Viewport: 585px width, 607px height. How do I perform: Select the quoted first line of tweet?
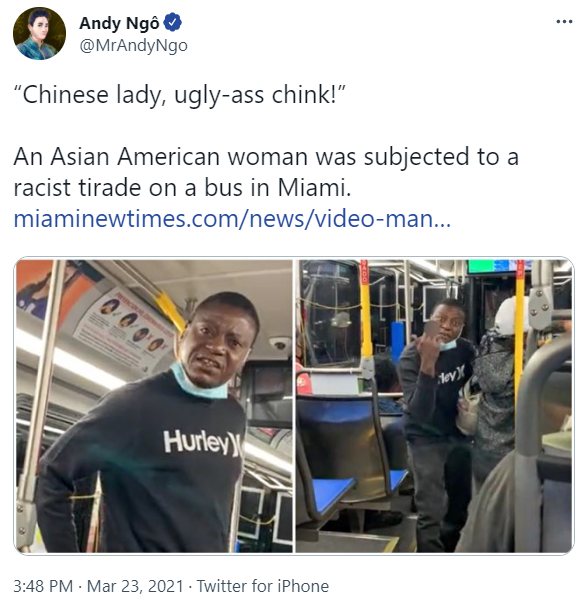pyautogui.click(x=179, y=95)
